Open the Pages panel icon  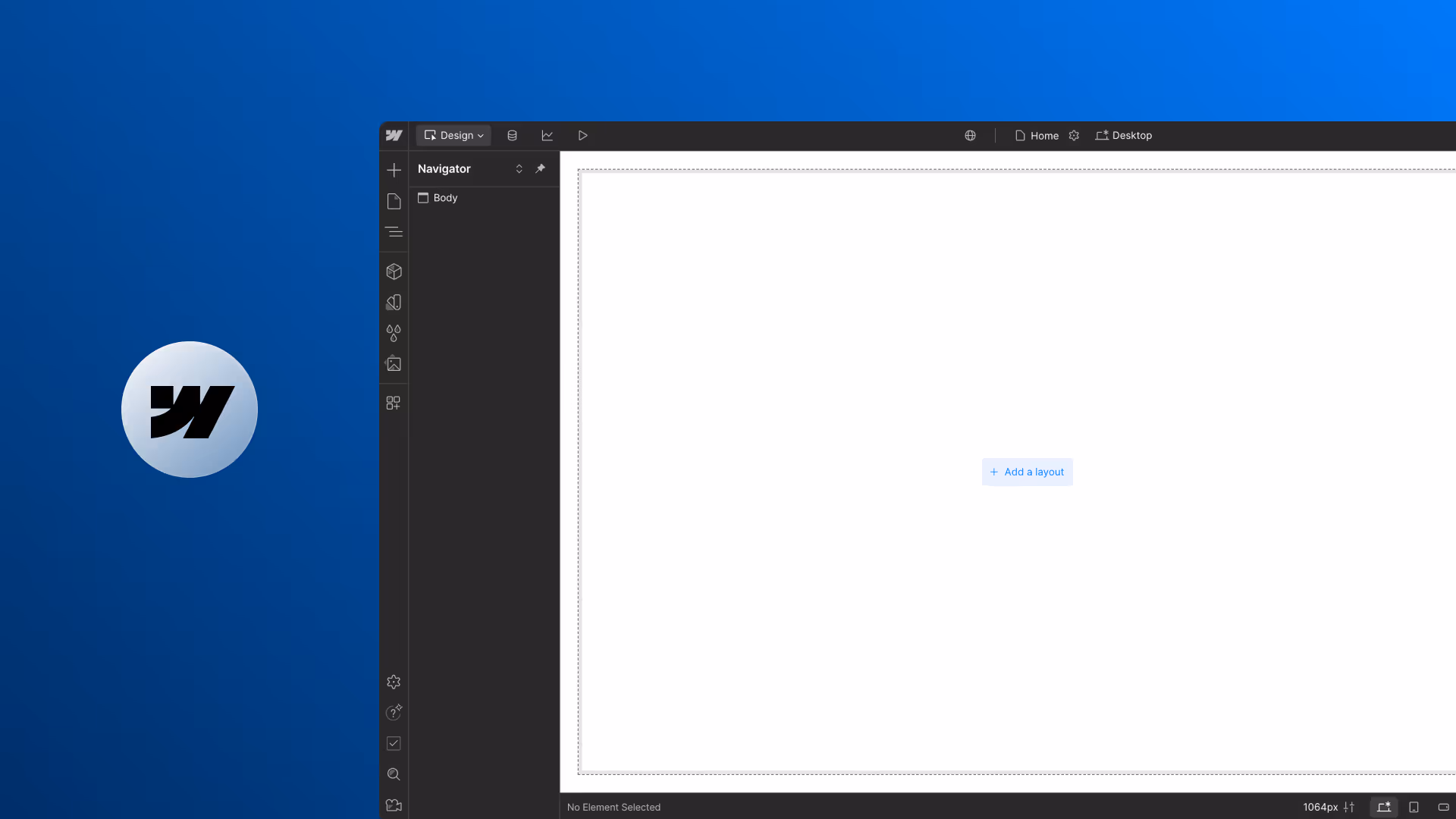tap(394, 201)
